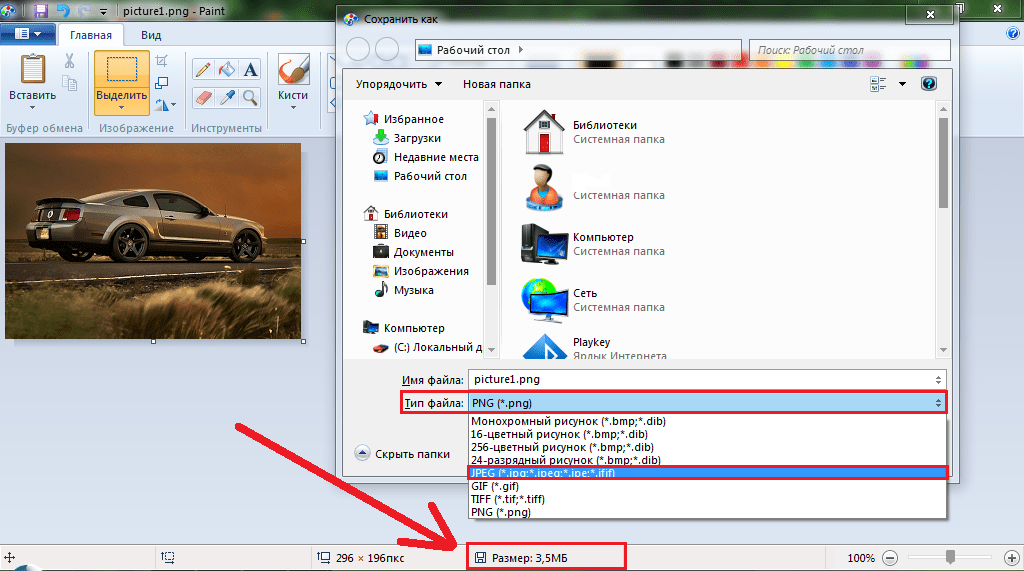Viewport: 1024px width, 571px height.
Task: Click the Save floppy icon in title bar
Action: 40,10
